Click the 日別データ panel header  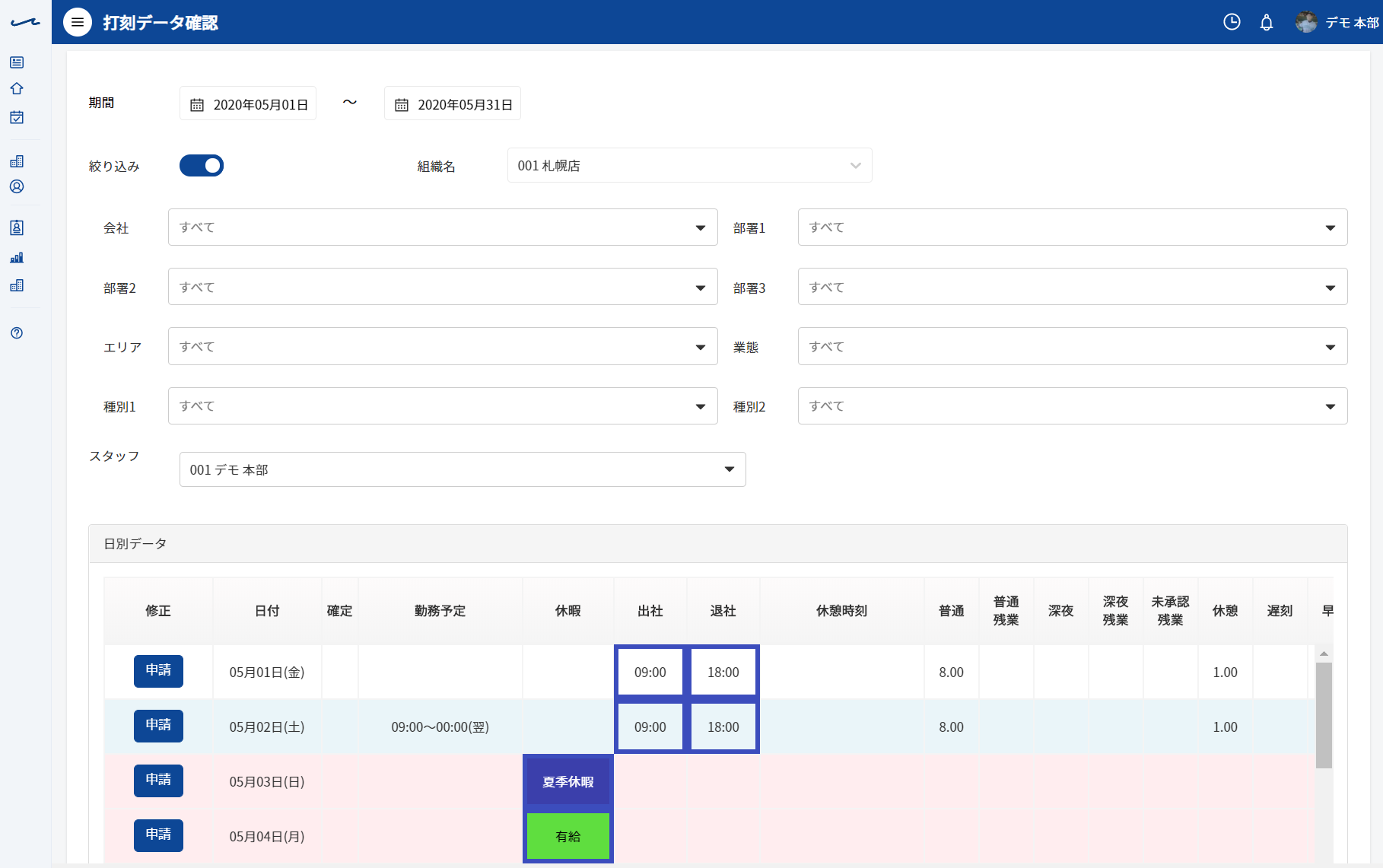point(718,544)
